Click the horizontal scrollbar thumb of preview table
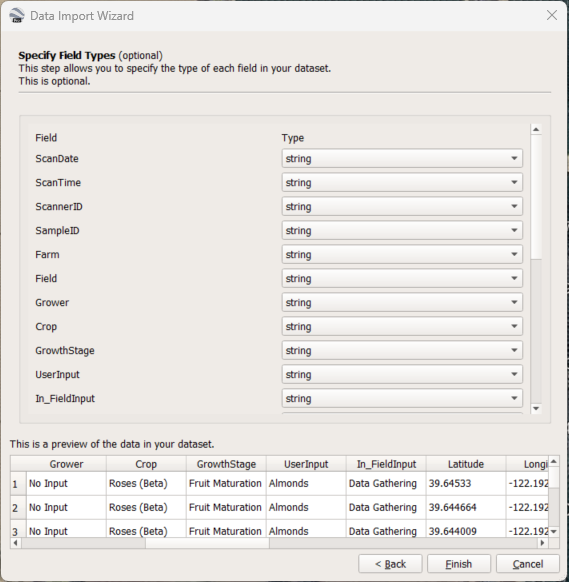Screen dimensions: 569x582 pyautogui.click(x=207, y=543)
